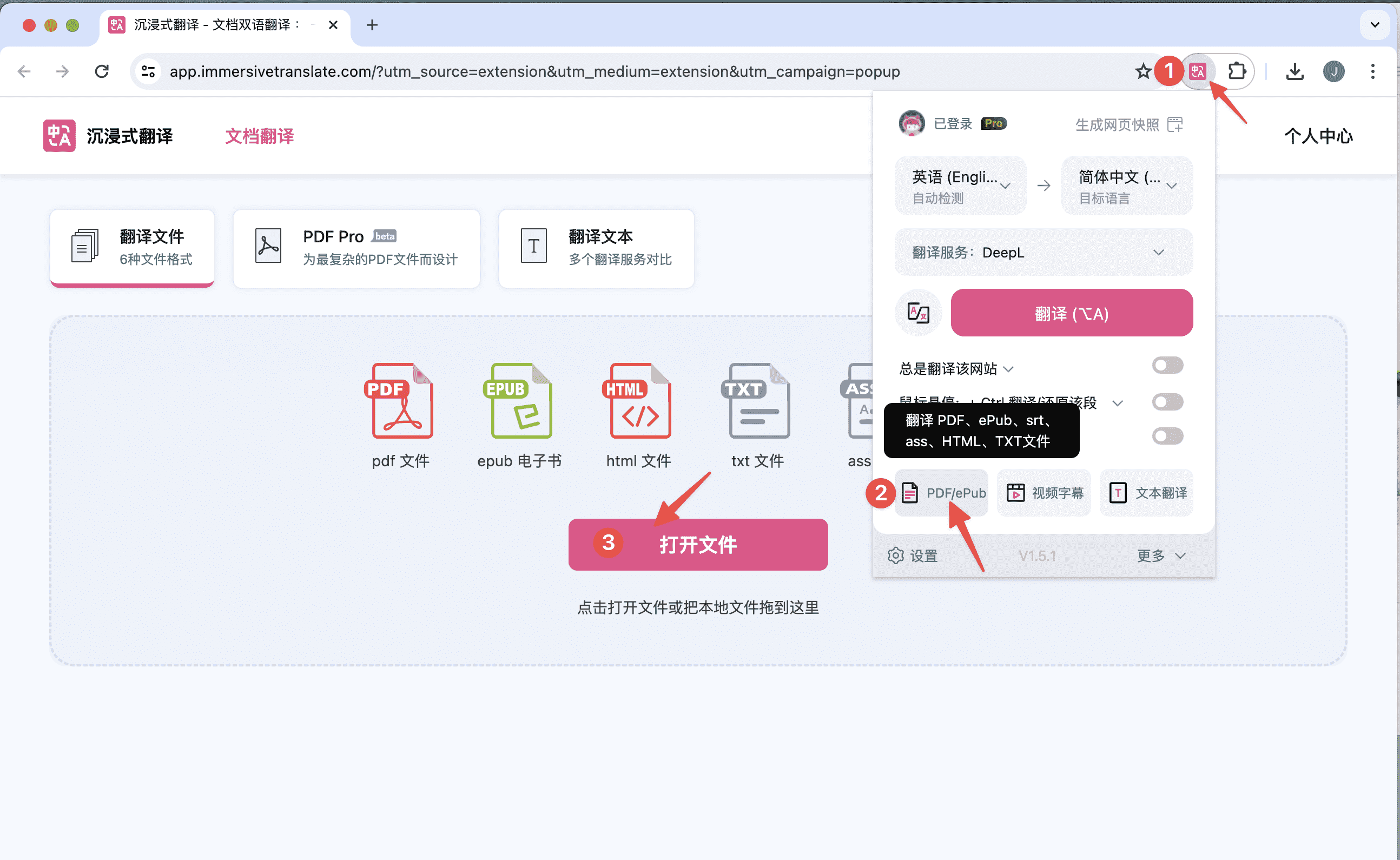Open the target language dropdown
1400x860 pixels.
pos(1126,186)
